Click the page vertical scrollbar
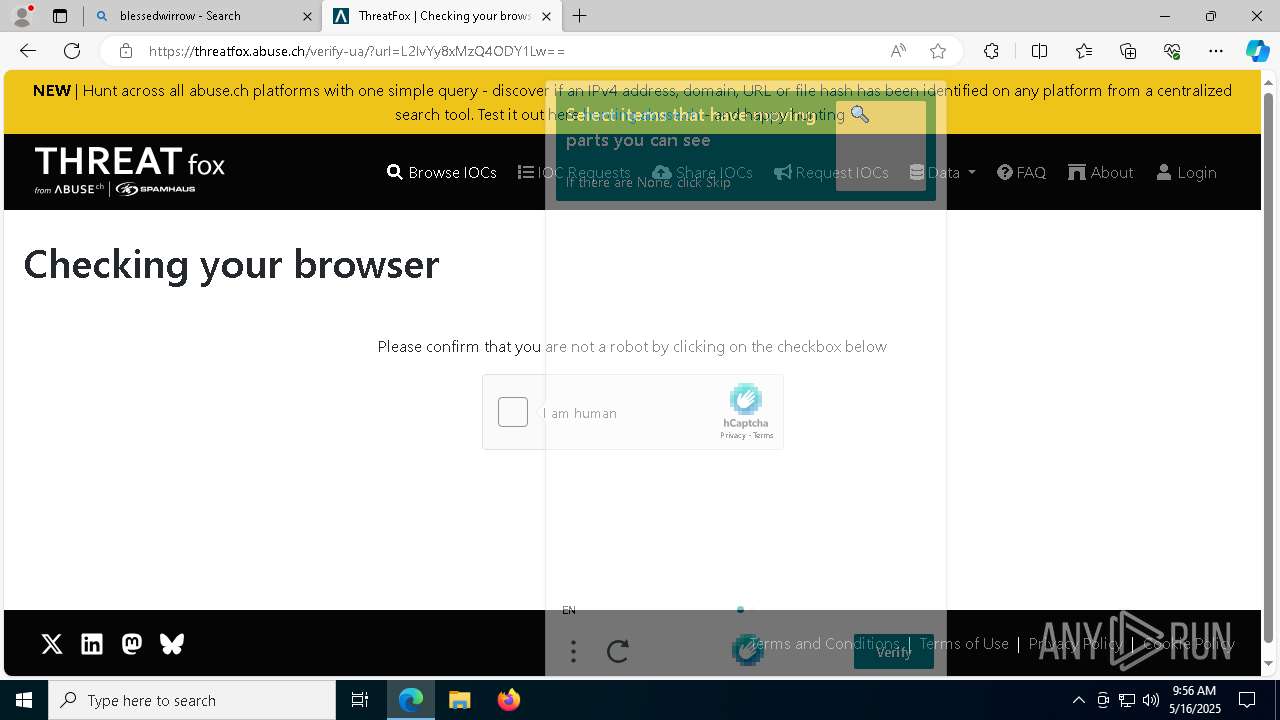The image size is (1280, 720). (x=1269, y=370)
